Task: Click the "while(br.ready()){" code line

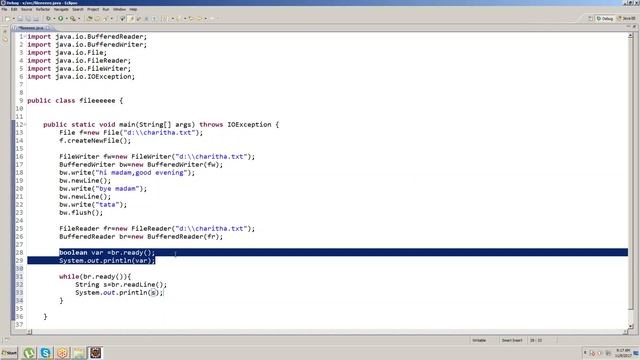Action: 95,277
